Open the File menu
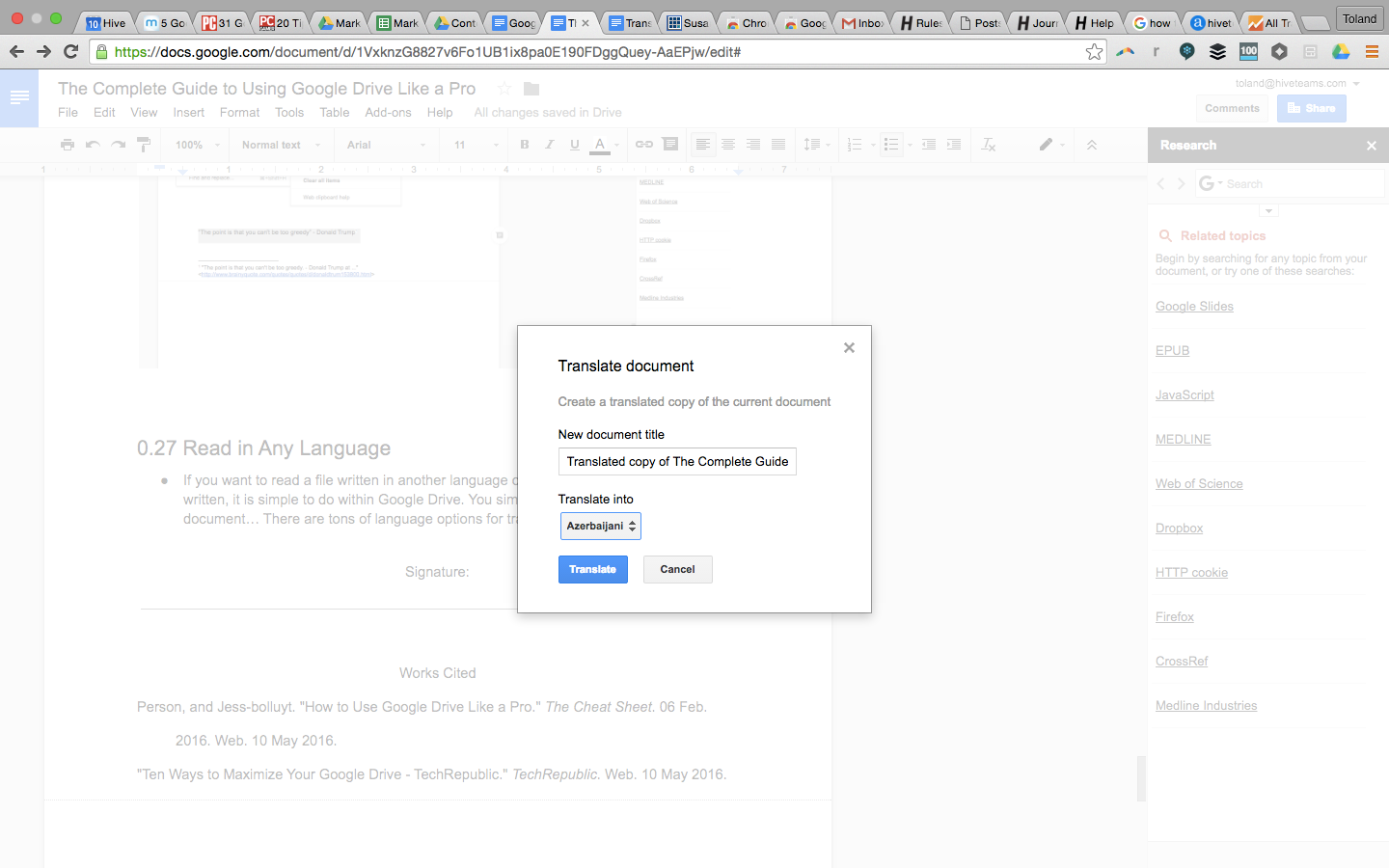1389x868 pixels. point(68,112)
